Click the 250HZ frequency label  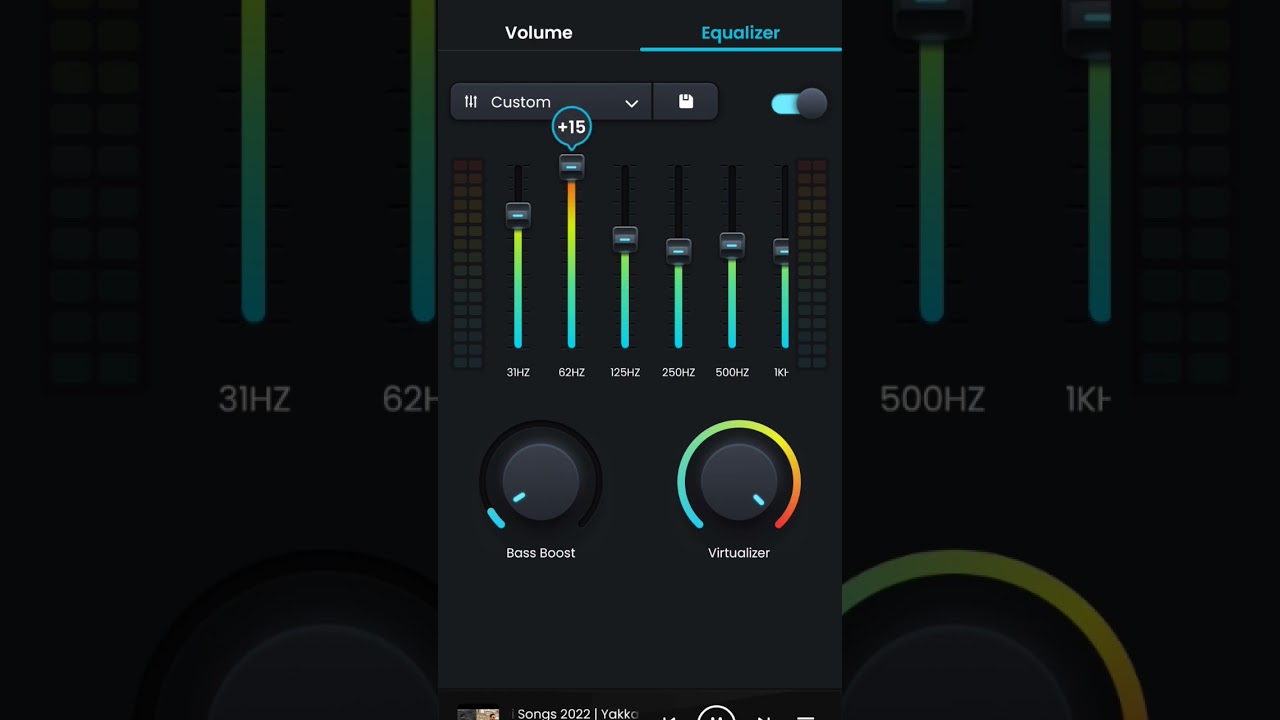click(678, 372)
